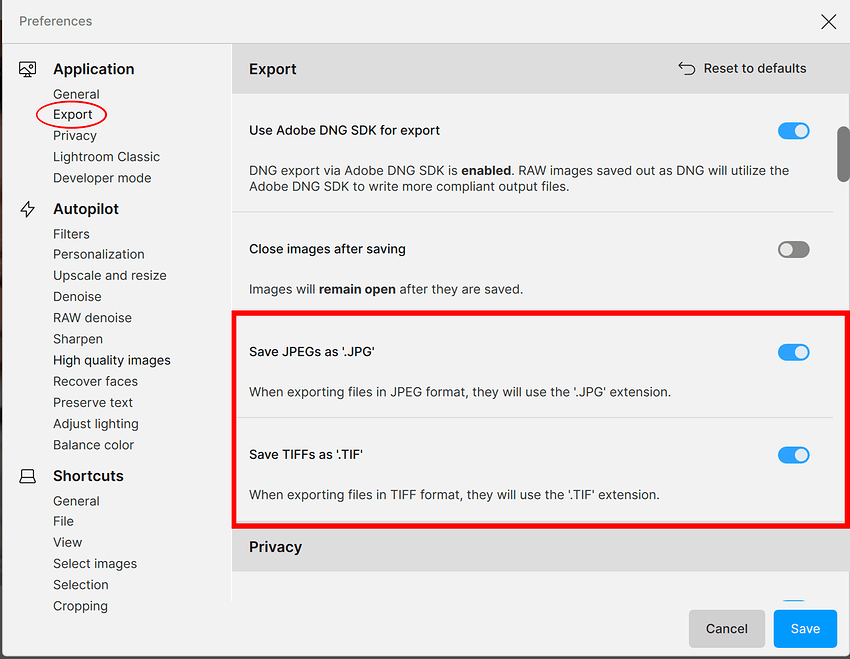Click the vertical scrollbar thumb
This screenshot has height=659, width=850.
tap(843, 153)
